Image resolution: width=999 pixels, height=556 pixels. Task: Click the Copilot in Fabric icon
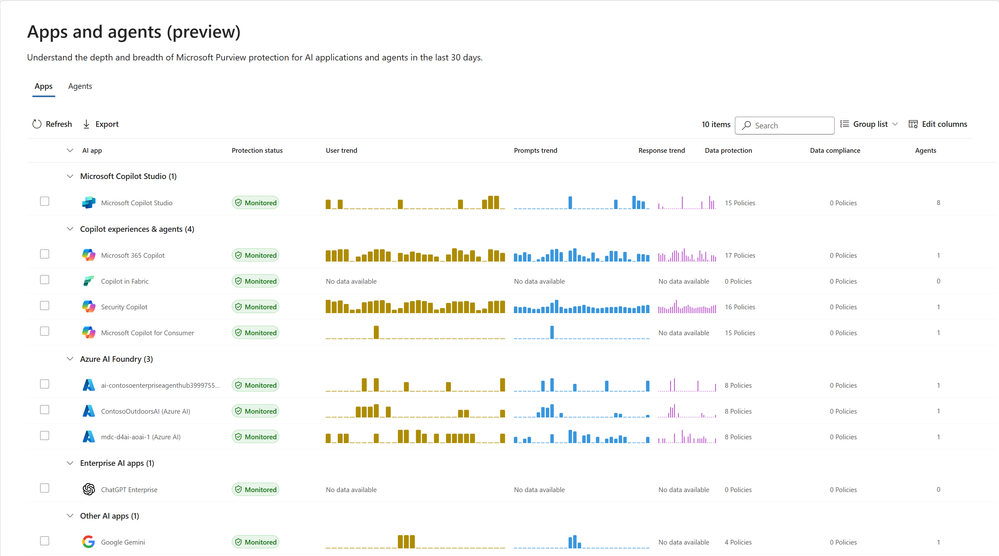click(x=89, y=281)
